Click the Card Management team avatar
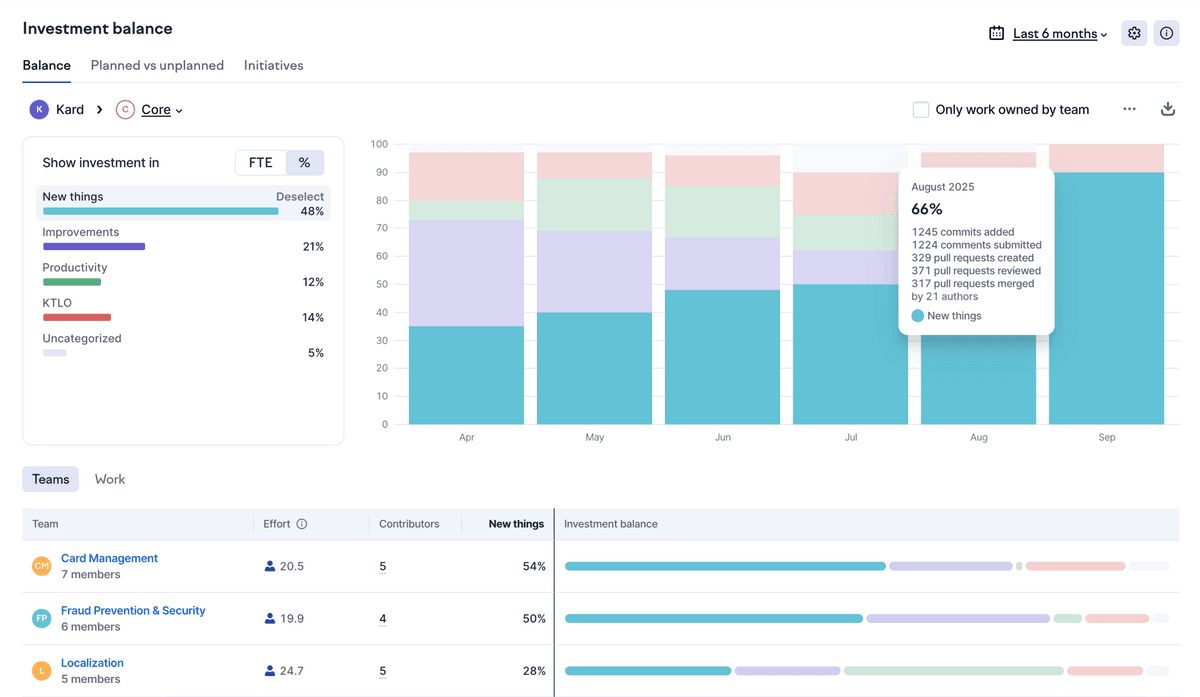 click(x=41, y=566)
